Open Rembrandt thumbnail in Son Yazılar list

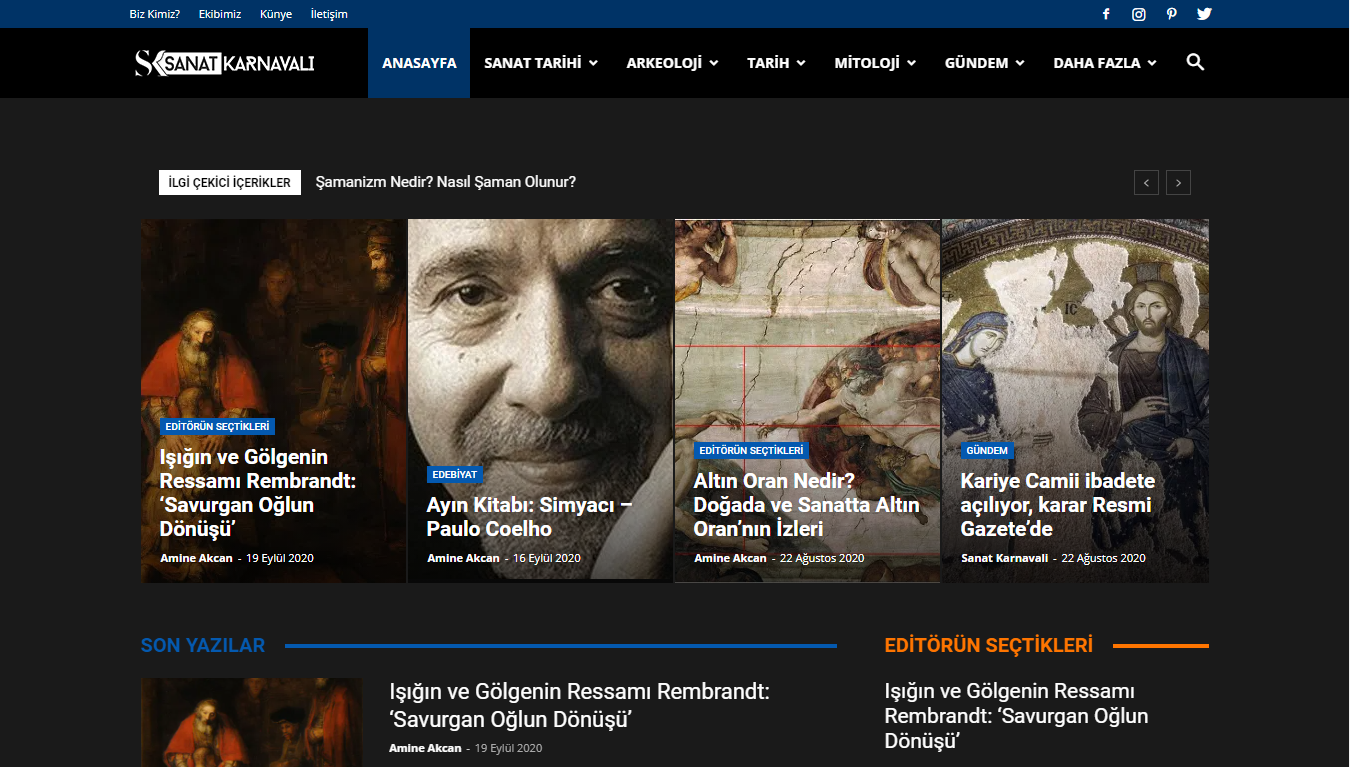[252, 722]
